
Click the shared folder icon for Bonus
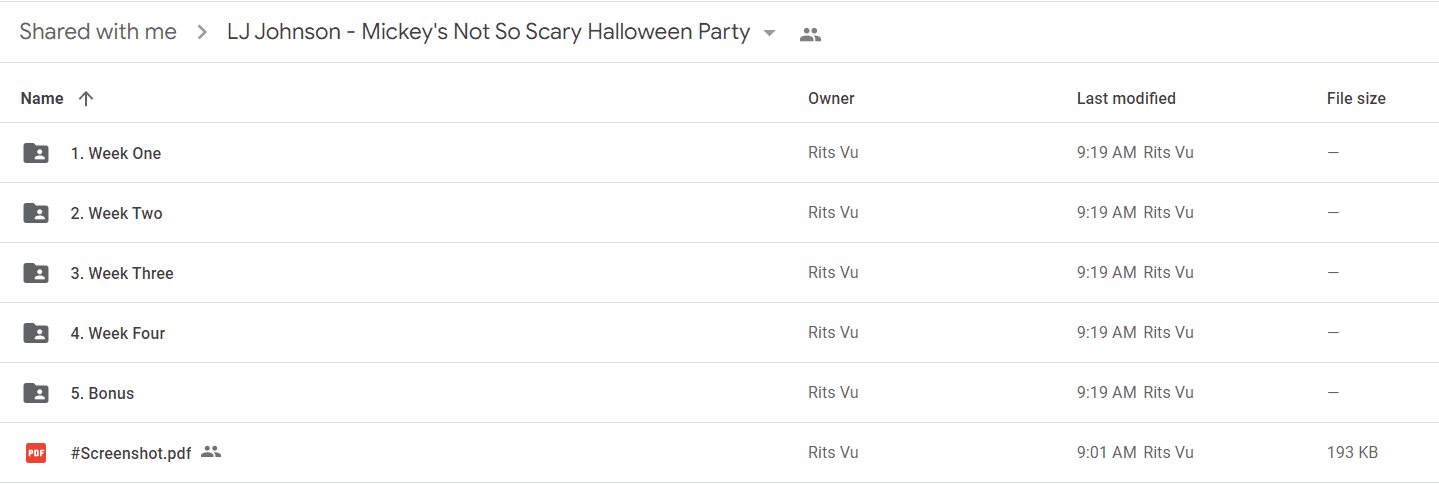pyautogui.click(x=36, y=393)
